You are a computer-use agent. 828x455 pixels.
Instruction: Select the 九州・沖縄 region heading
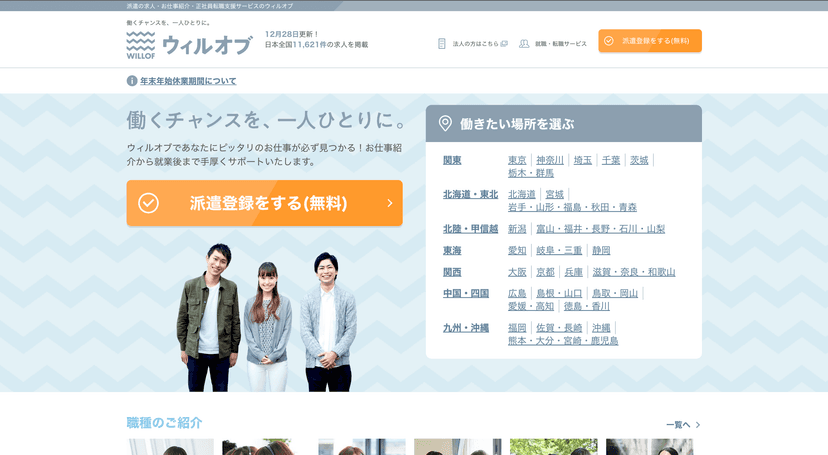tap(466, 328)
